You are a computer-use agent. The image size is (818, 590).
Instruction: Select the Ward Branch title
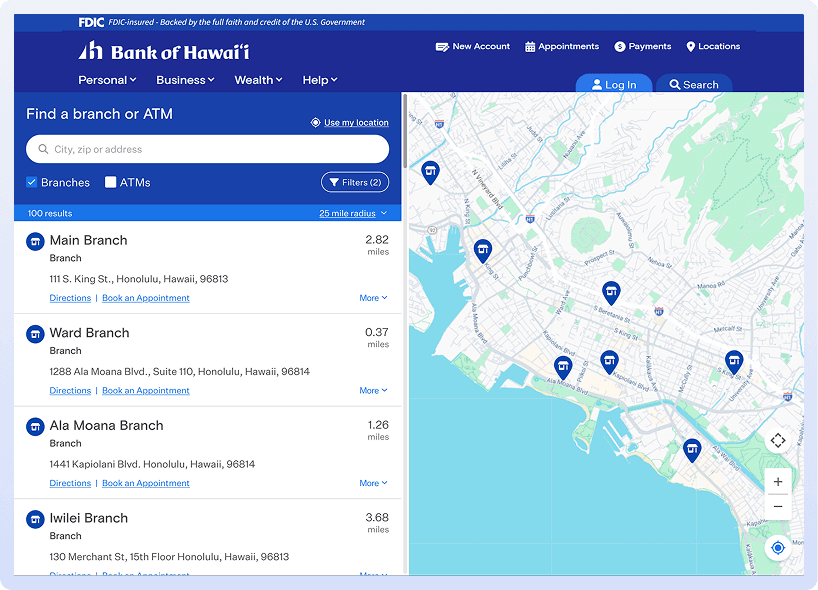click(89, 333)
